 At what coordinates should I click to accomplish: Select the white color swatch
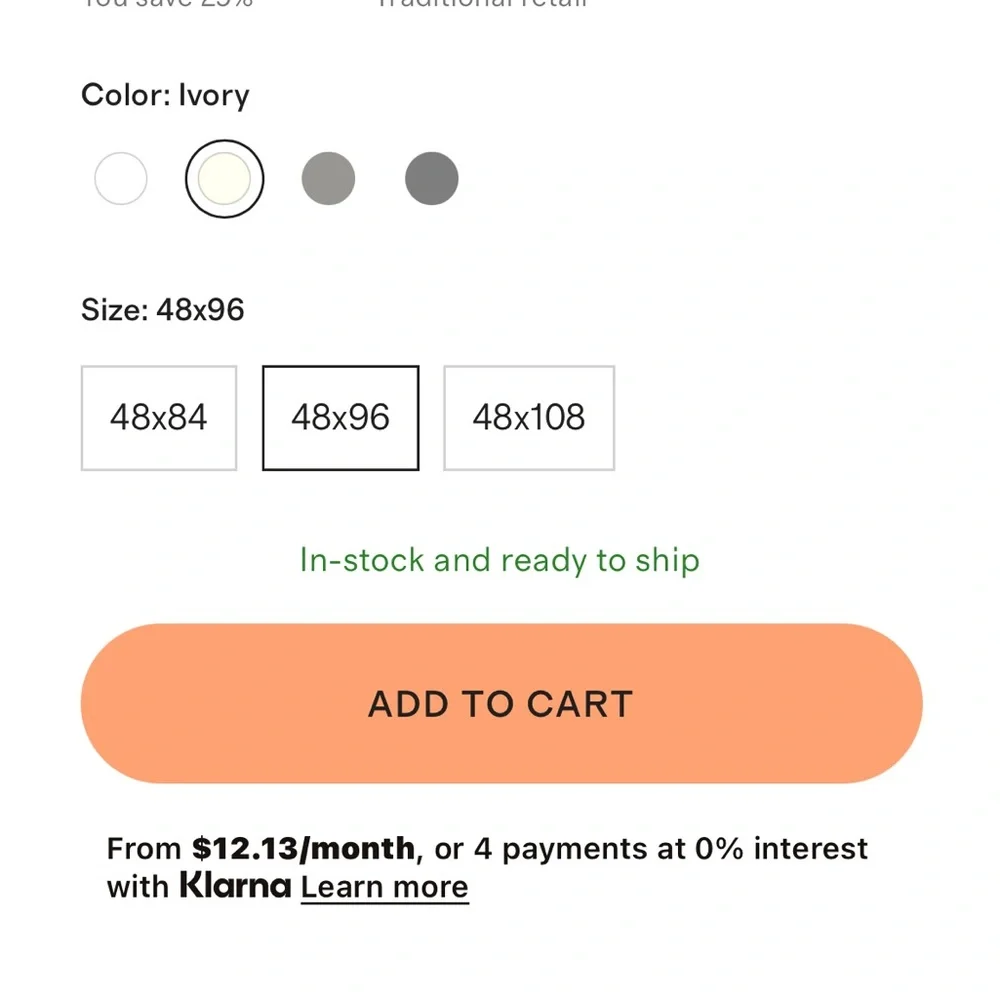[x=121, y=179]
